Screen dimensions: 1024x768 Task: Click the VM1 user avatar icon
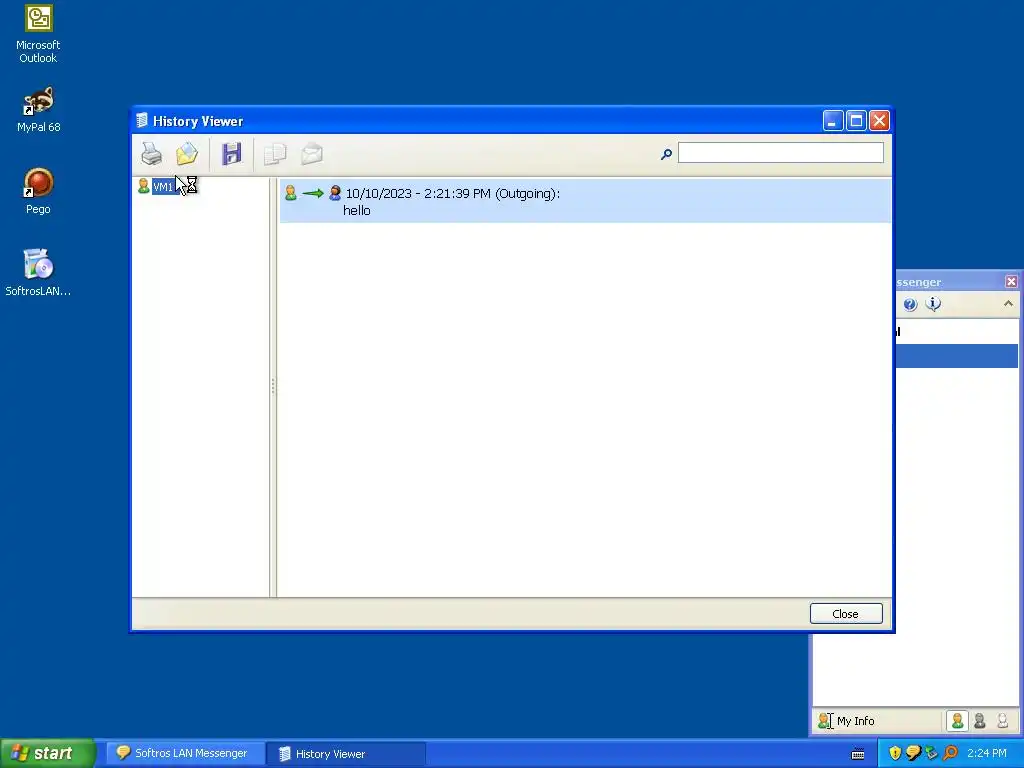click(x=144, y=186)
